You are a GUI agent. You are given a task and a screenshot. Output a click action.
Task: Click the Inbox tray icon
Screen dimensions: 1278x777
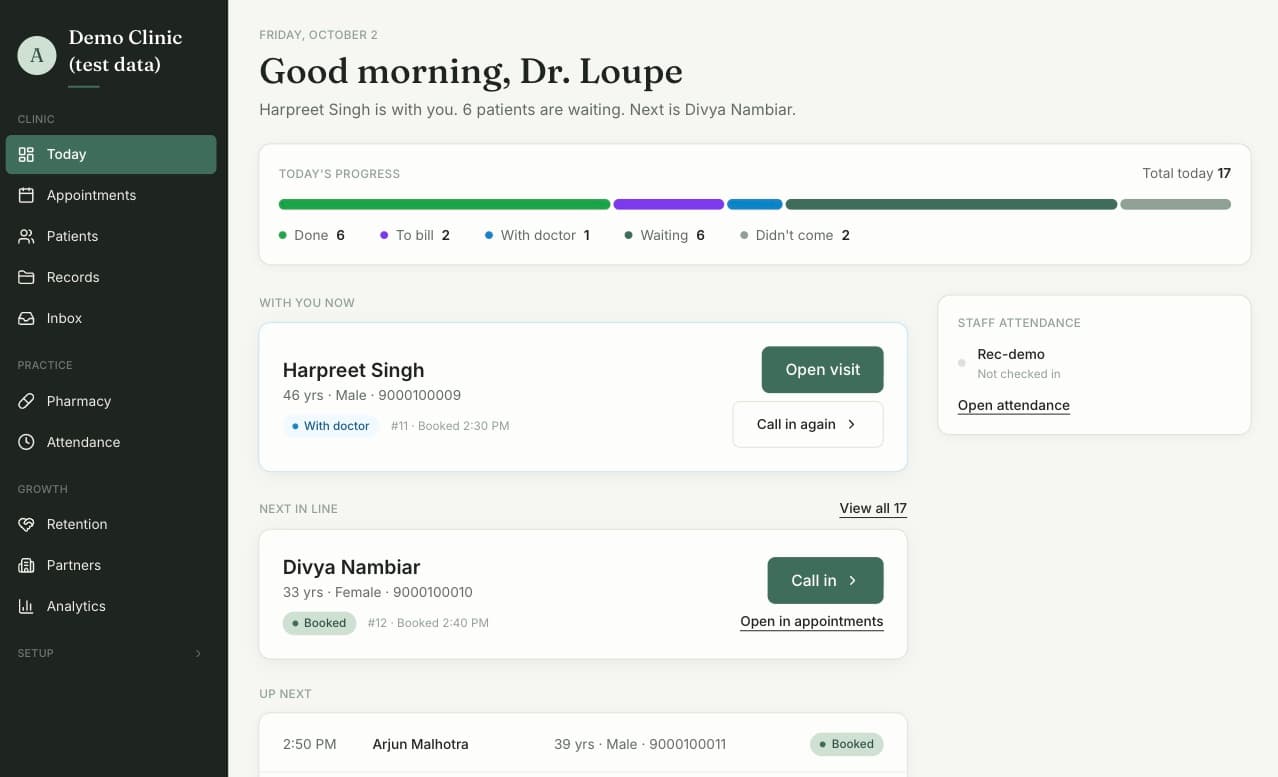pyautogui.click(x=27, y=318)
